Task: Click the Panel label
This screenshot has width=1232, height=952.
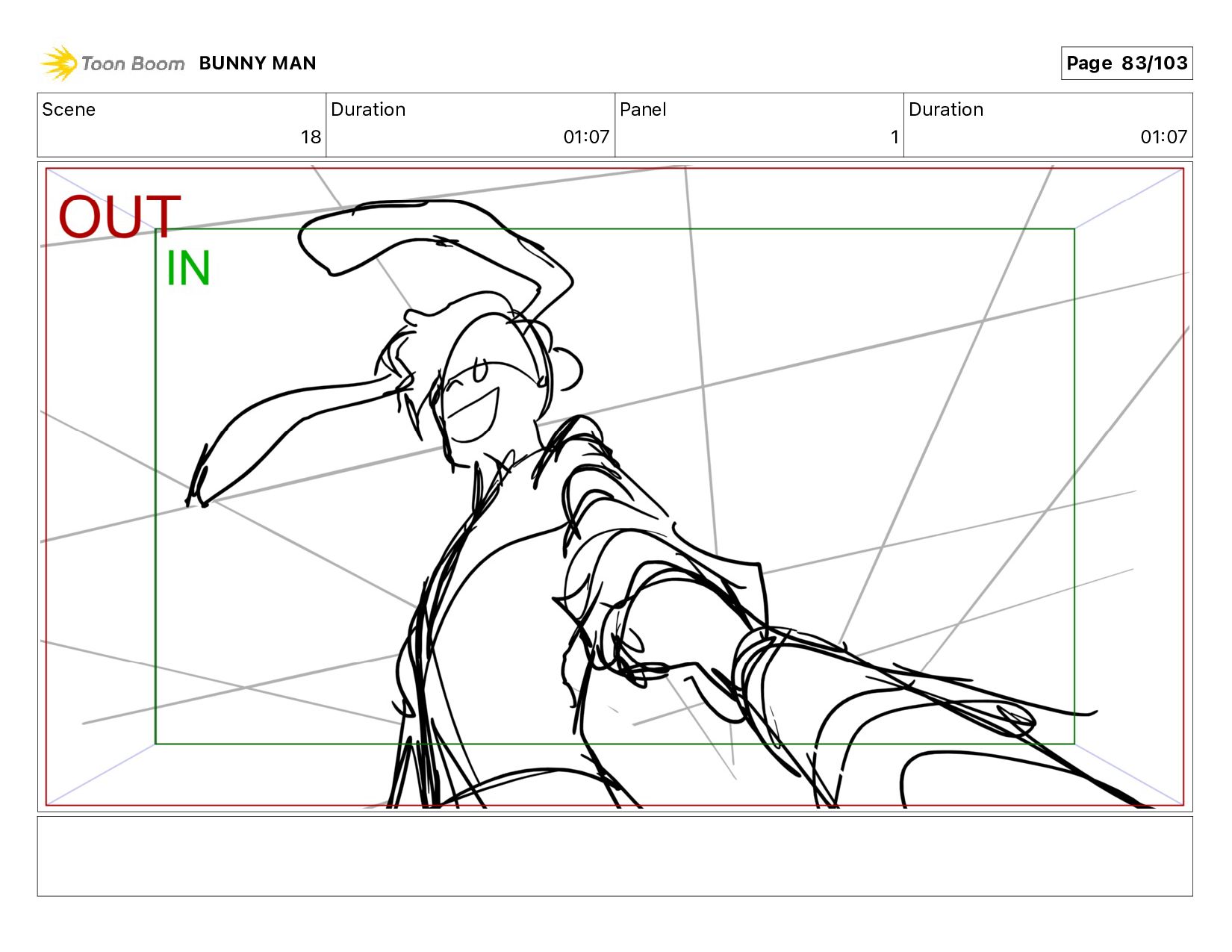Action: click(x=643, y=110)
